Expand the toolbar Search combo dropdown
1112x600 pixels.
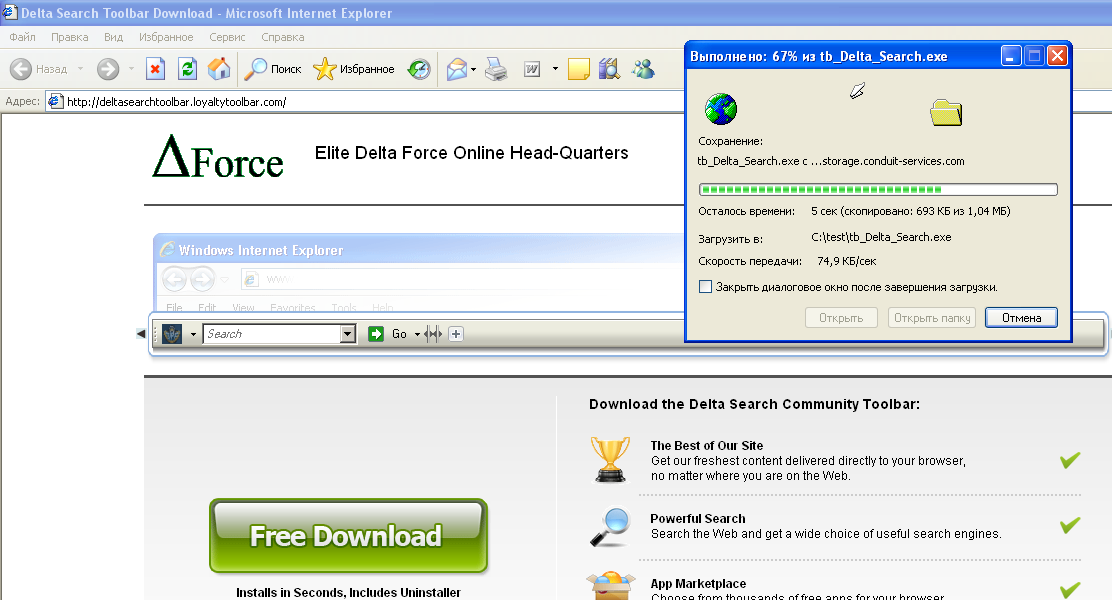[x=348, y=333]
